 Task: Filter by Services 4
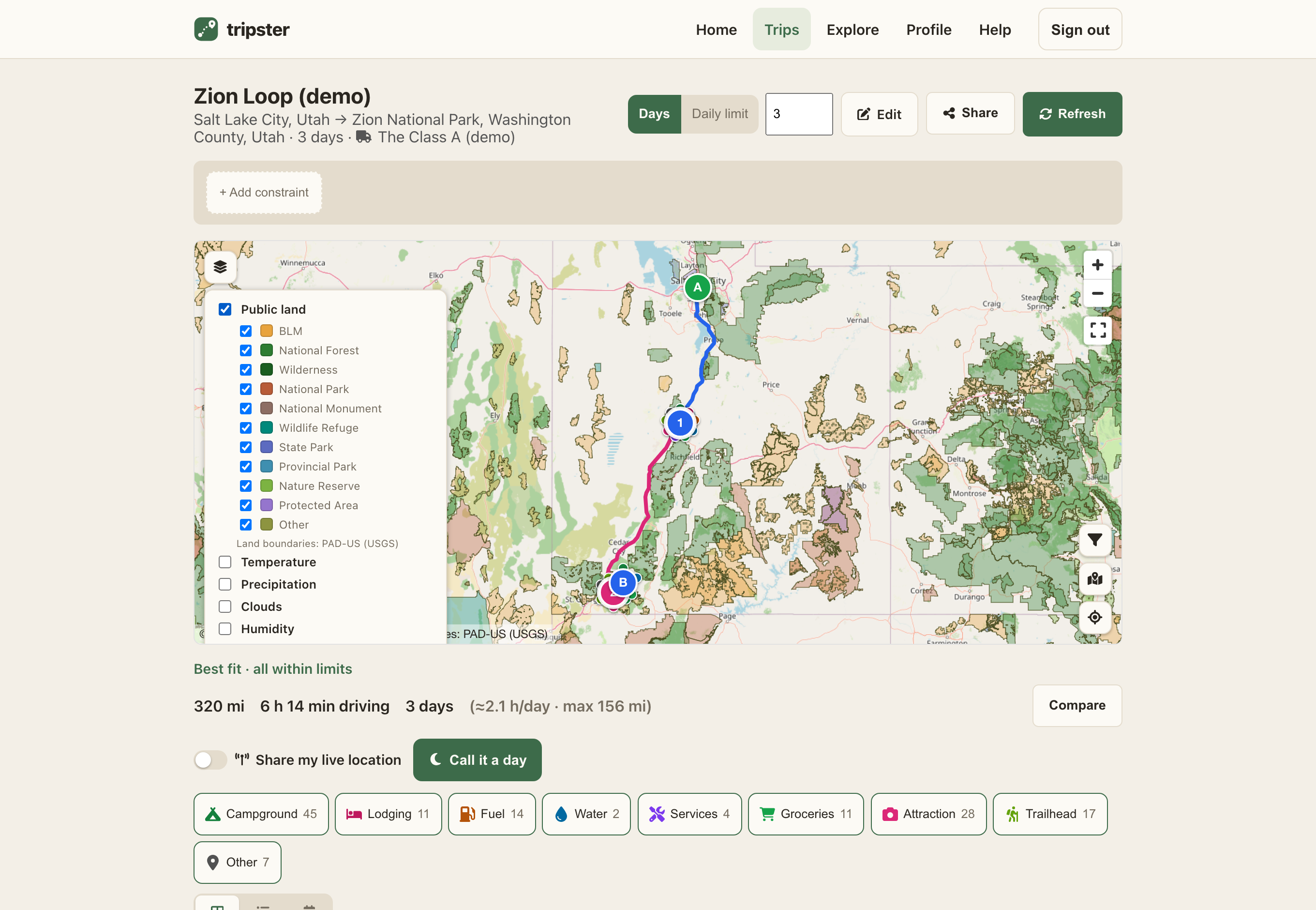point(689,814)
